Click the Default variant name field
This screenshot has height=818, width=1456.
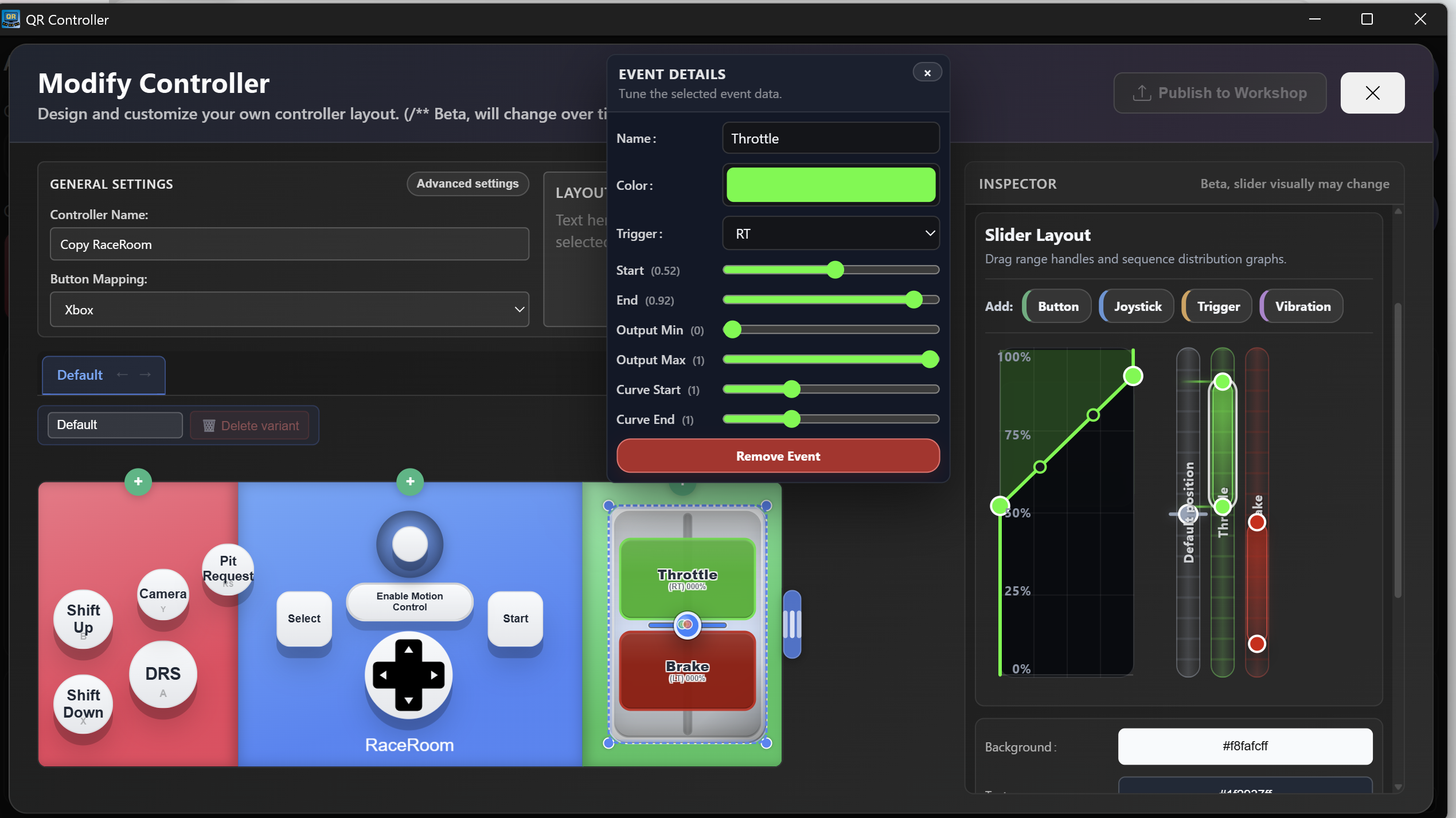tap(115, 425)
